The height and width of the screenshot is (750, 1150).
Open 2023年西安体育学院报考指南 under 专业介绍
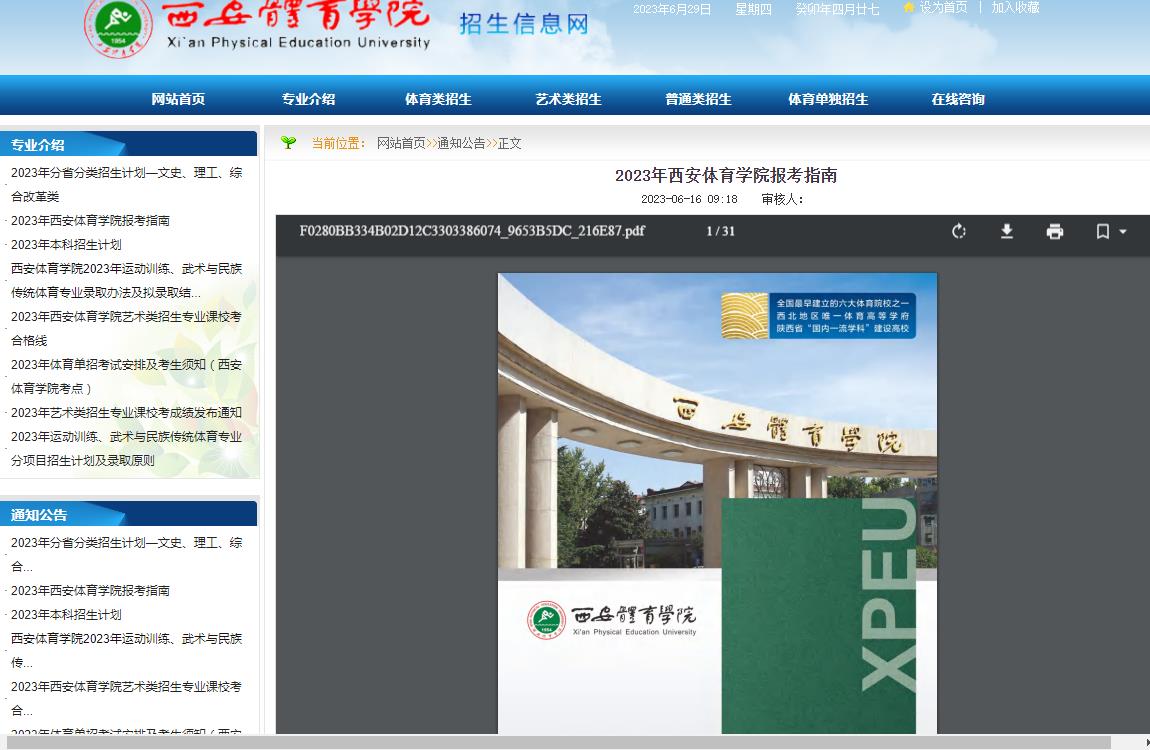point(90,221)
